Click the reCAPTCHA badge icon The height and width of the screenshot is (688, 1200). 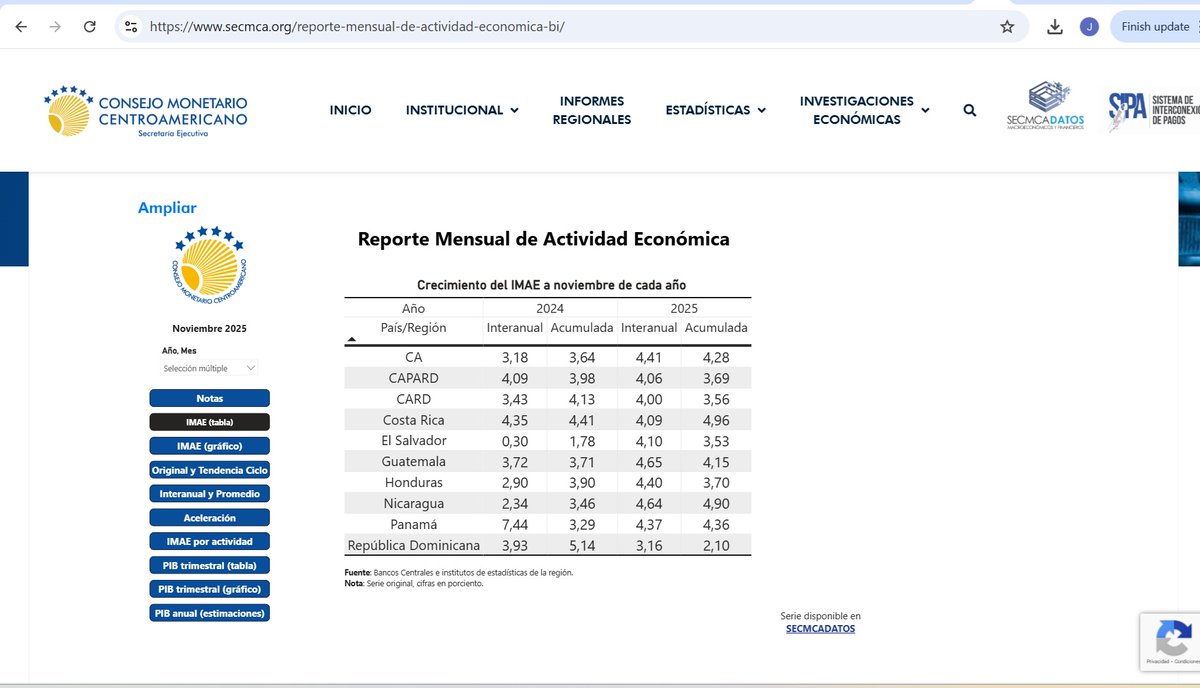tap(1172, 637)
